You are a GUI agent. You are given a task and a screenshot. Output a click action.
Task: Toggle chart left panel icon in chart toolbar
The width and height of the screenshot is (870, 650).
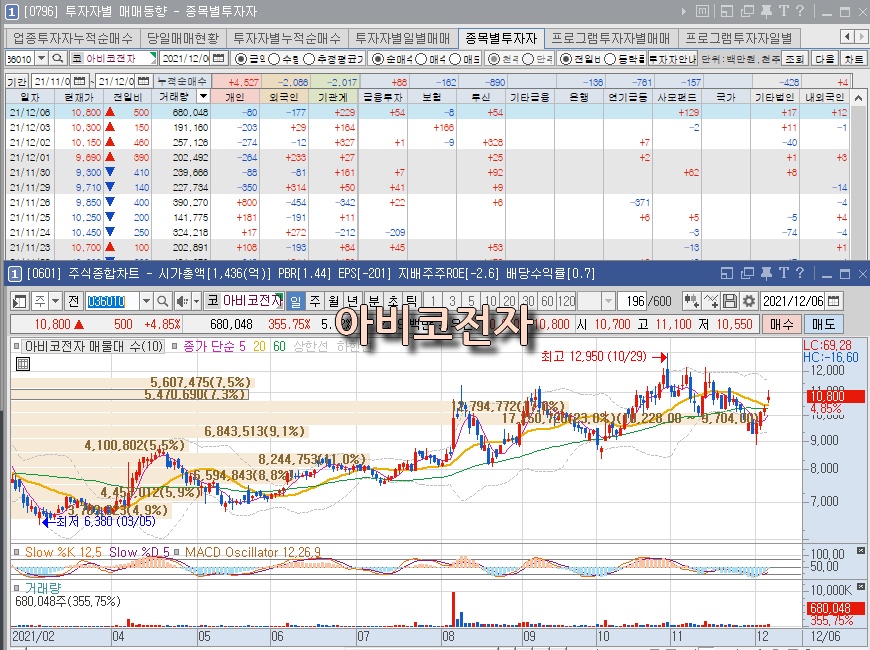pyautogui.click(x=19, y=301)
